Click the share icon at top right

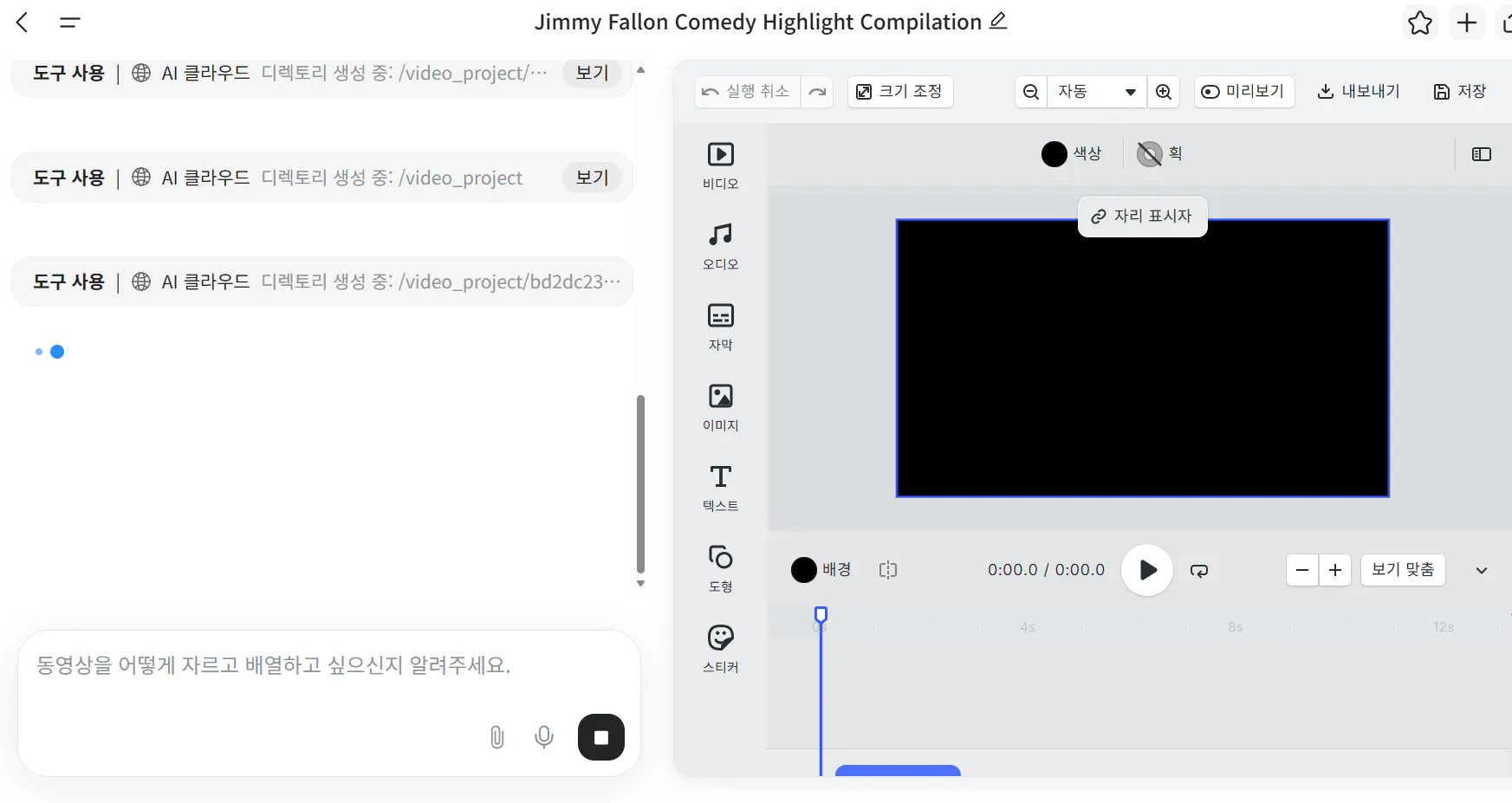click(1507, 23)
